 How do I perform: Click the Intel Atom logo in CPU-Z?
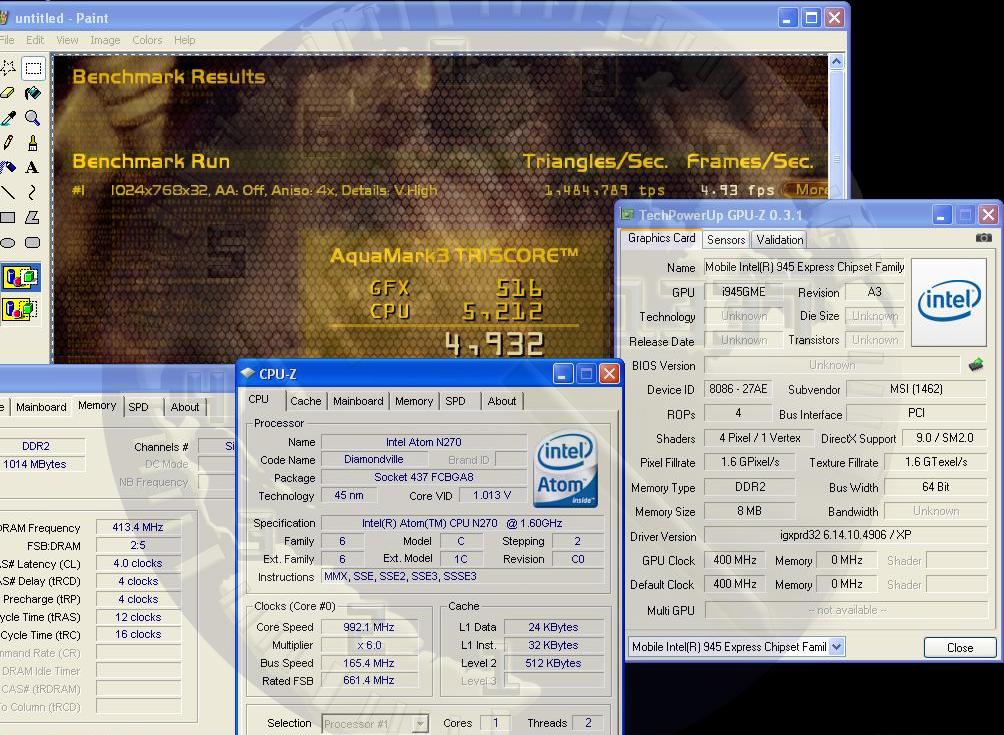565,469
